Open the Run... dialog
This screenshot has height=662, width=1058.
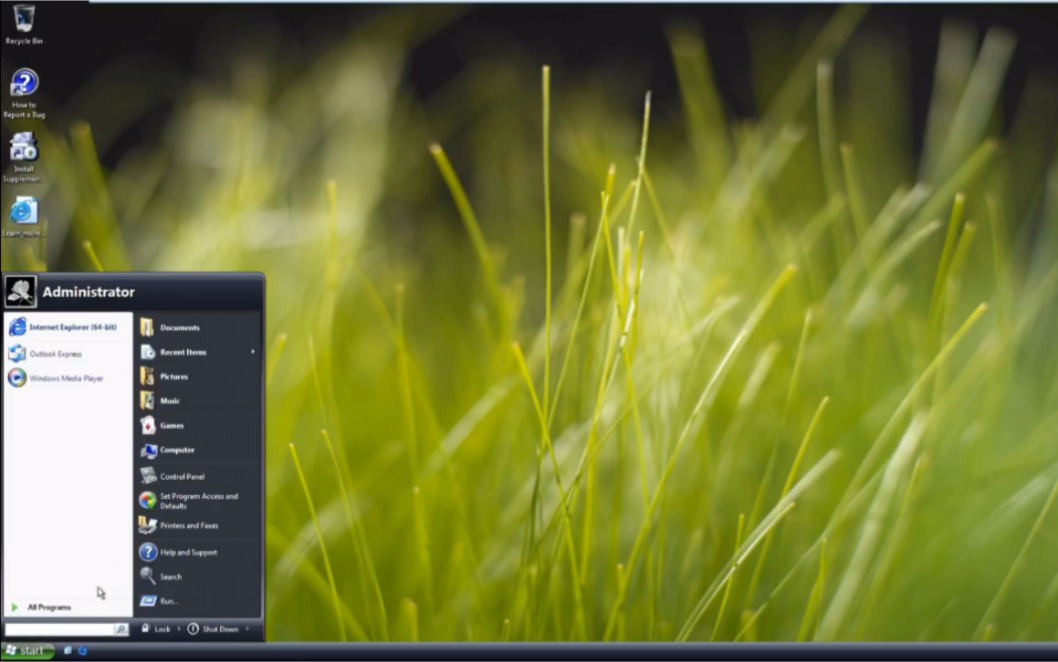point(198,601)
